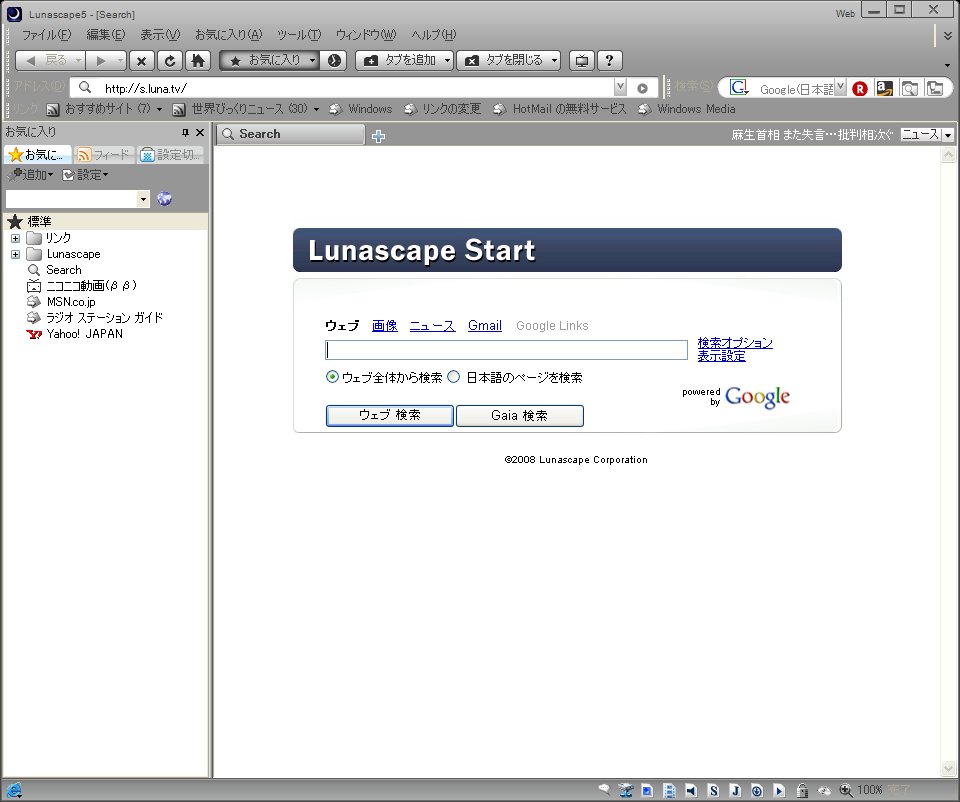Open the お気に入り toolbar button dropdown arrow
This screenshot has height=802, width=960.
(312, 61)
